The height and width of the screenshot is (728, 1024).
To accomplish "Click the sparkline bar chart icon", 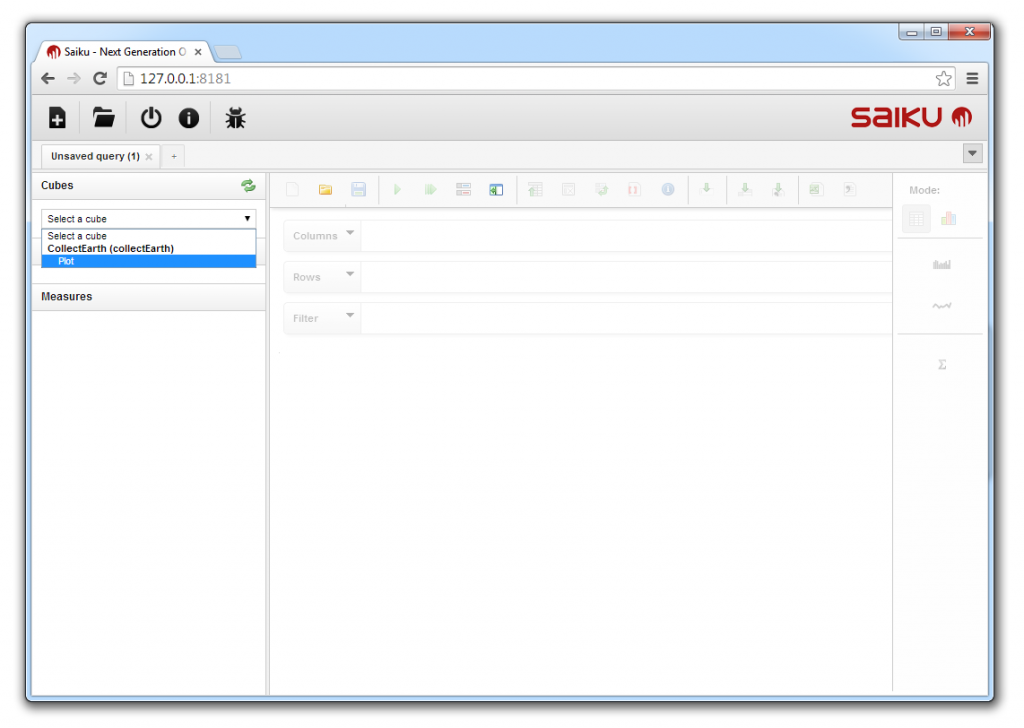I will 942,264.
